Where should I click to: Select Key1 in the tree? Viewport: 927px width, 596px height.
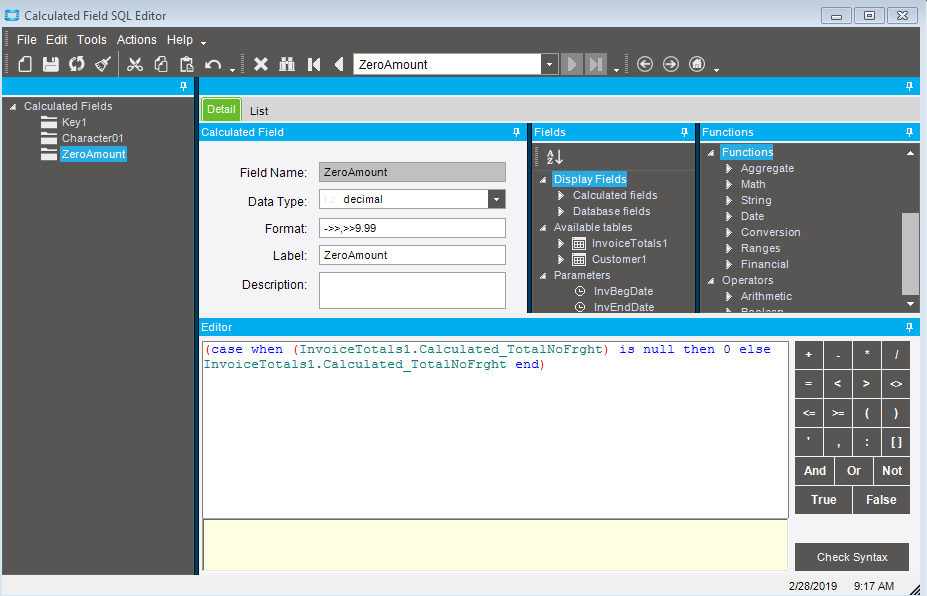click(74, 122)
